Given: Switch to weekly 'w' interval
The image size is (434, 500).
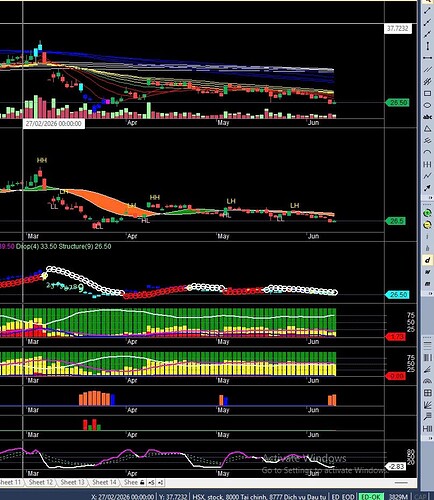Looking at the screenshot, I should (x=427, y=272).
